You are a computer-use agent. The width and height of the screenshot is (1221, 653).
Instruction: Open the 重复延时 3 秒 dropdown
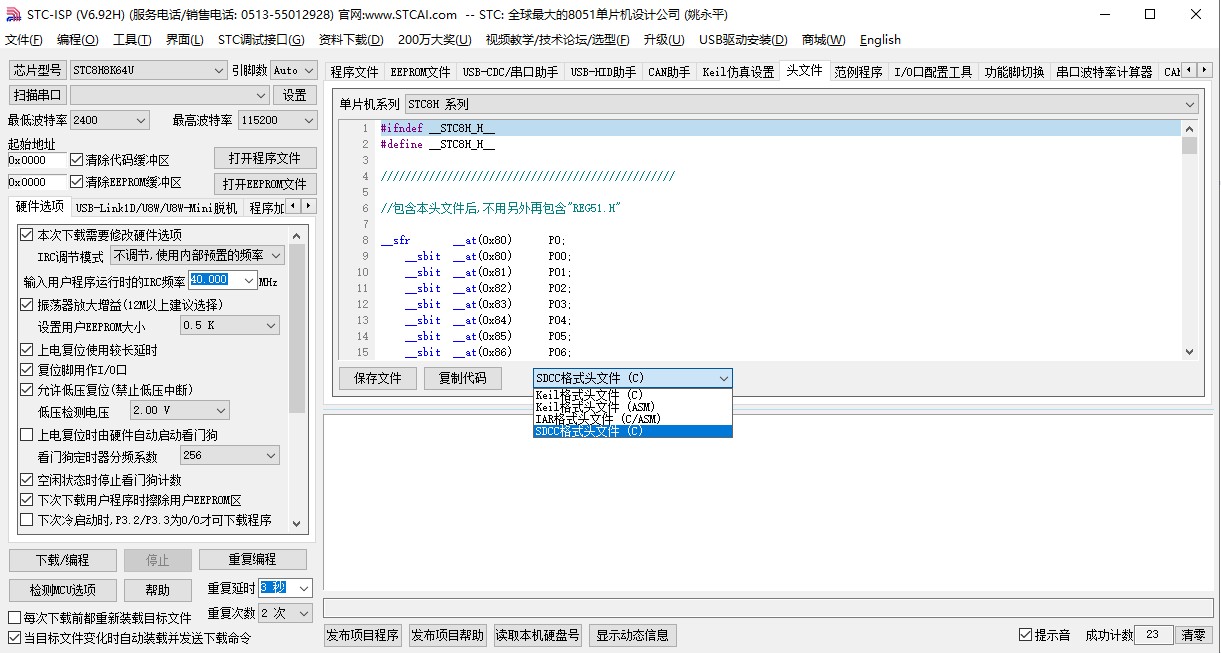point(286,588)
